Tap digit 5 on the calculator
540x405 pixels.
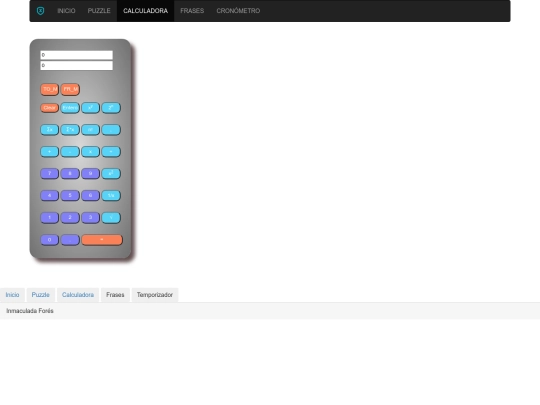(x=70, y=196)
